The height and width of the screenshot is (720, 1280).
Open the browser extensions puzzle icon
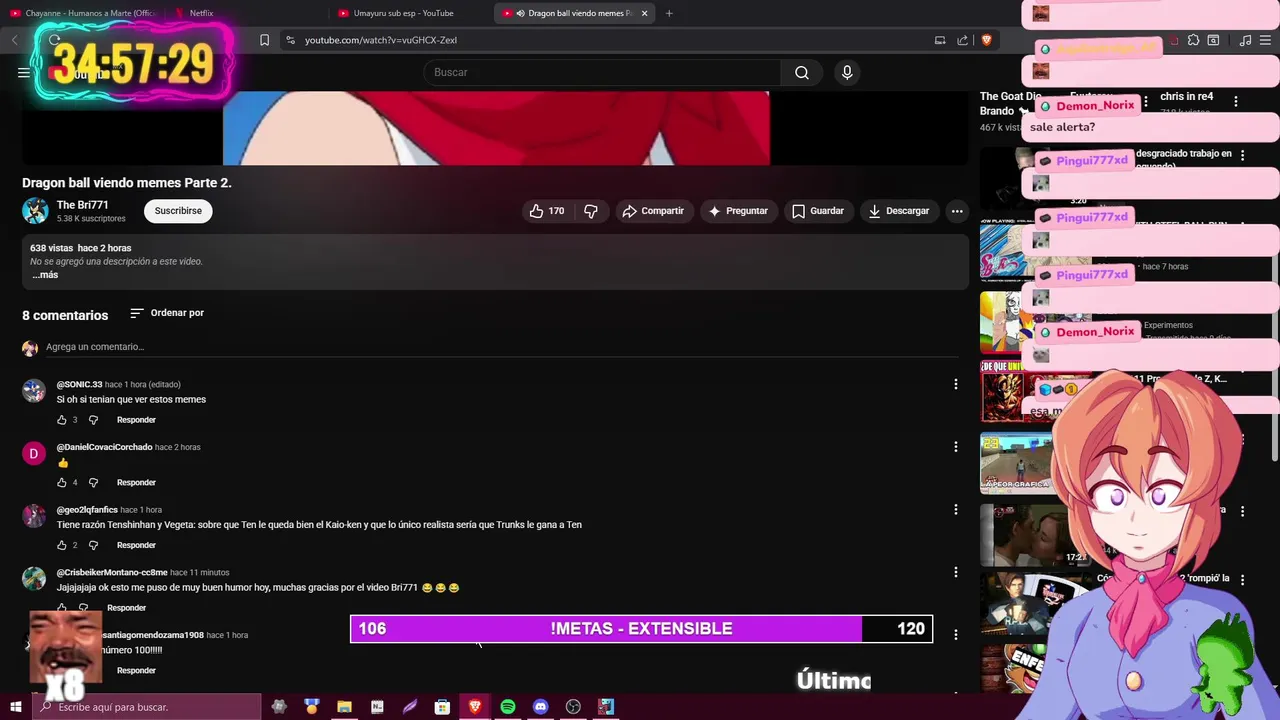pyautogui.click(x=1193, y=40)
